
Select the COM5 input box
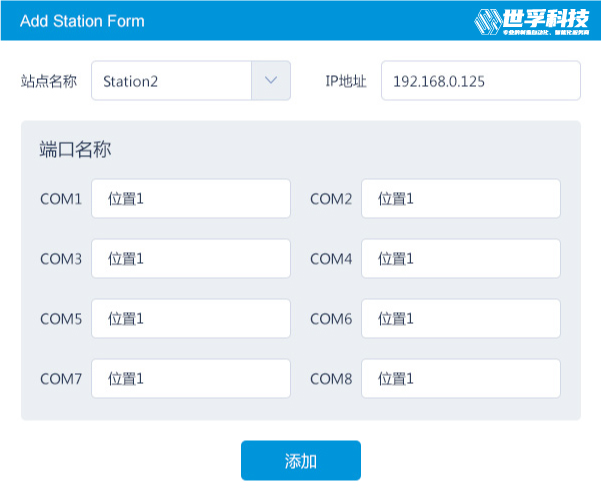tap(190, 319)
